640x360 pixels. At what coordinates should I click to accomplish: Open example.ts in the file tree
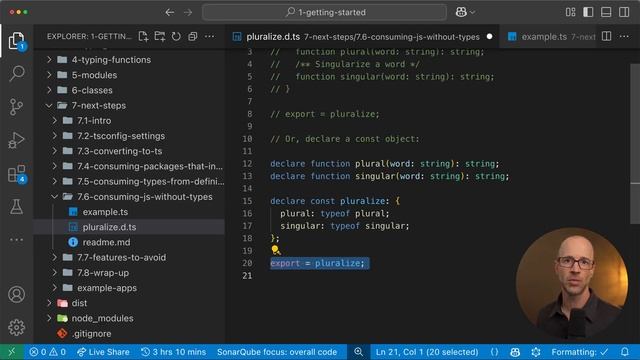pos(129,212)
